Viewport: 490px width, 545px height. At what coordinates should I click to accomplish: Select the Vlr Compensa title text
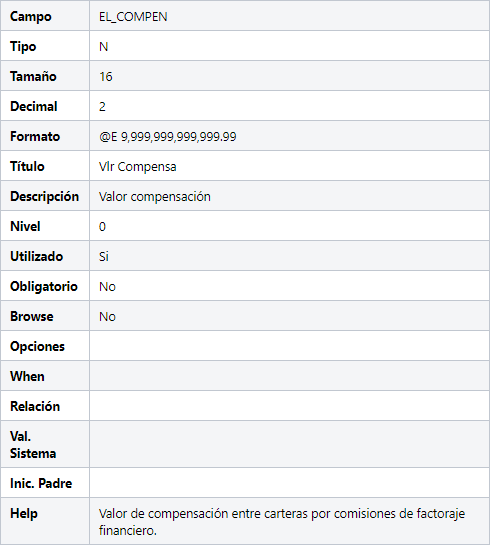(x=138, y=166)
